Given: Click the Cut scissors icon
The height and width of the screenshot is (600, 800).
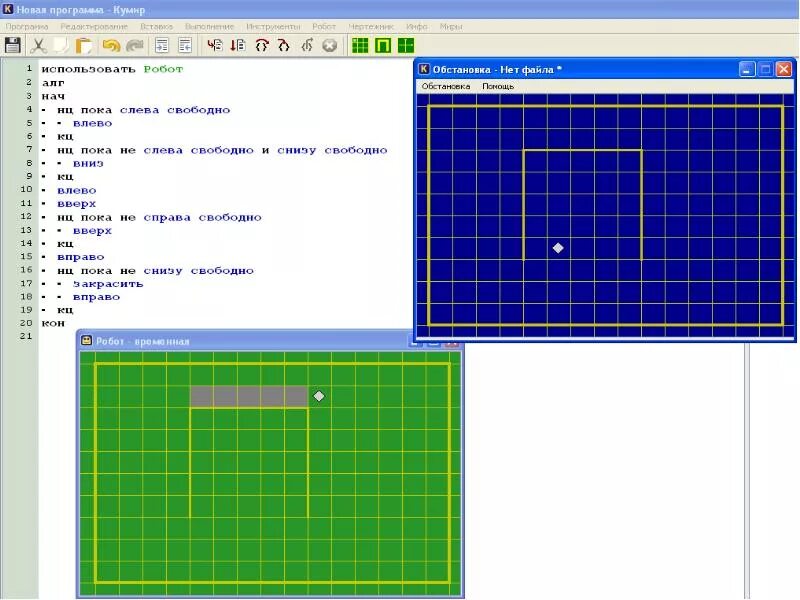Looking at the screenshot, I should point(38,45).
